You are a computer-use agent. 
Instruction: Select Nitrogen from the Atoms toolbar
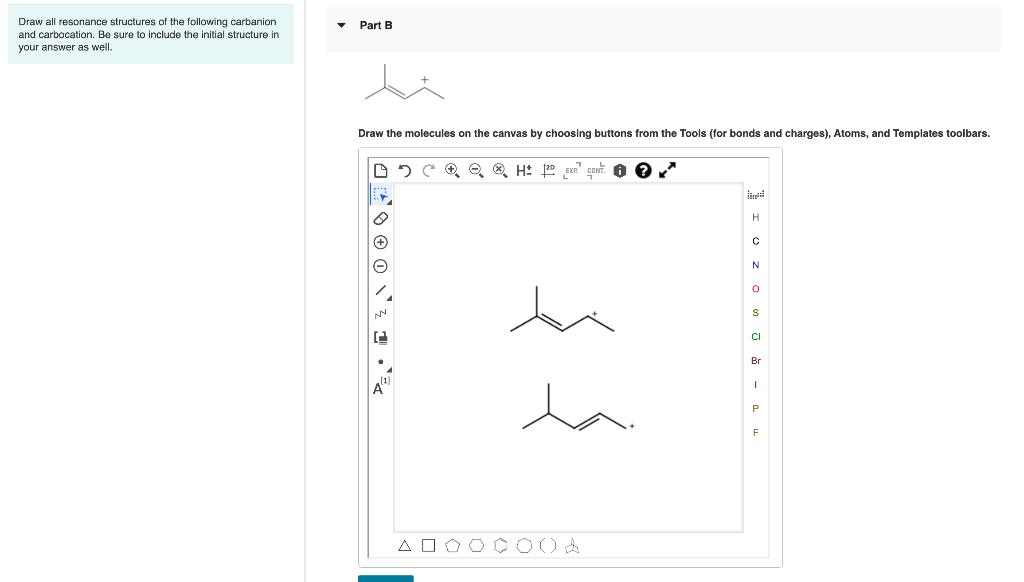(755, 264)
